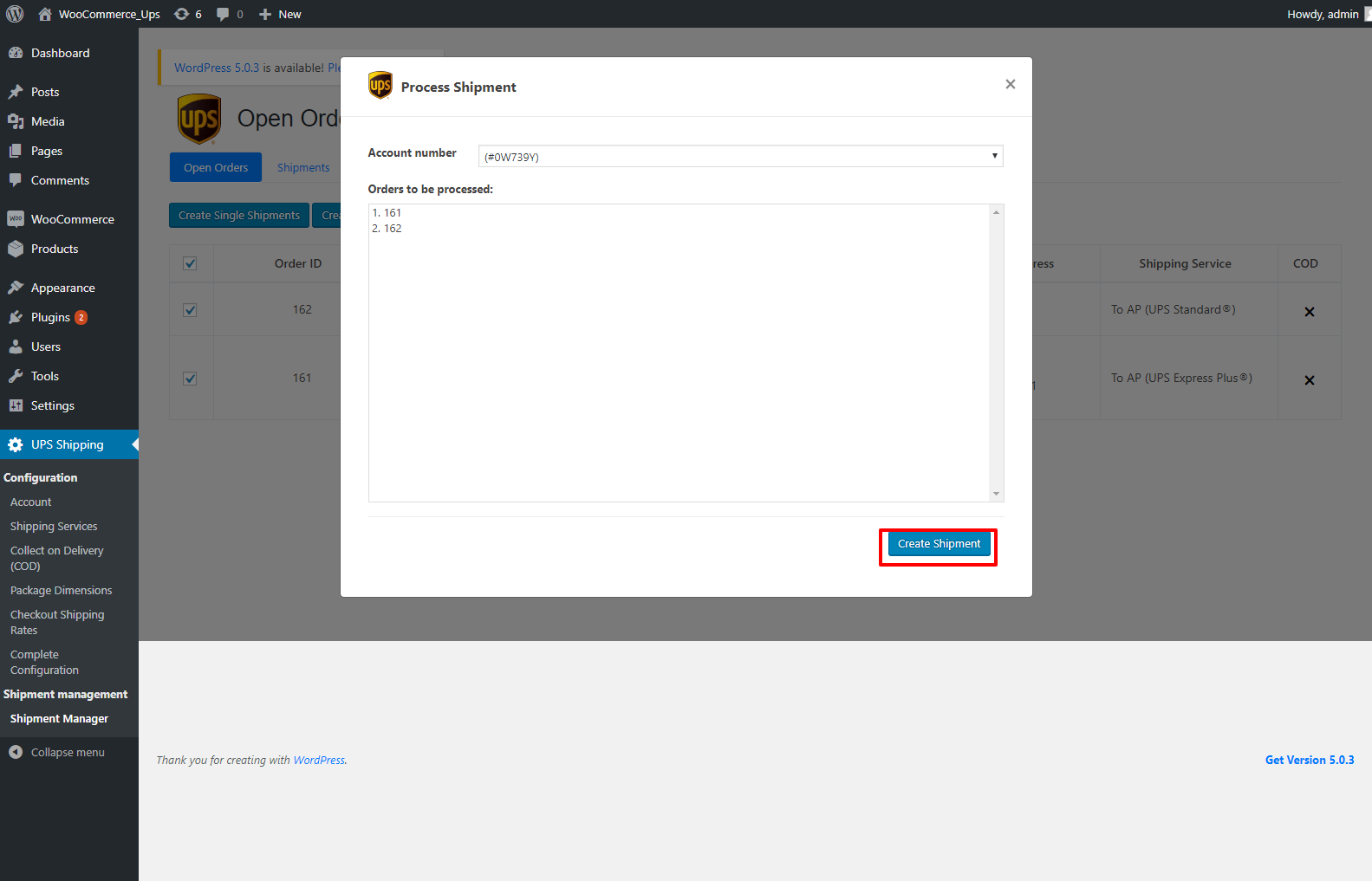This screenshot has height=881, width=1372.
Task: Switch to the Open Orders tab
Action: coord(216,167)
